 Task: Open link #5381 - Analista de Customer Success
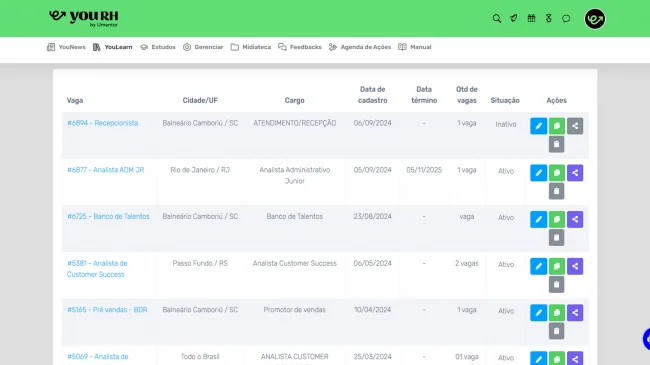(x=97, y=269)
